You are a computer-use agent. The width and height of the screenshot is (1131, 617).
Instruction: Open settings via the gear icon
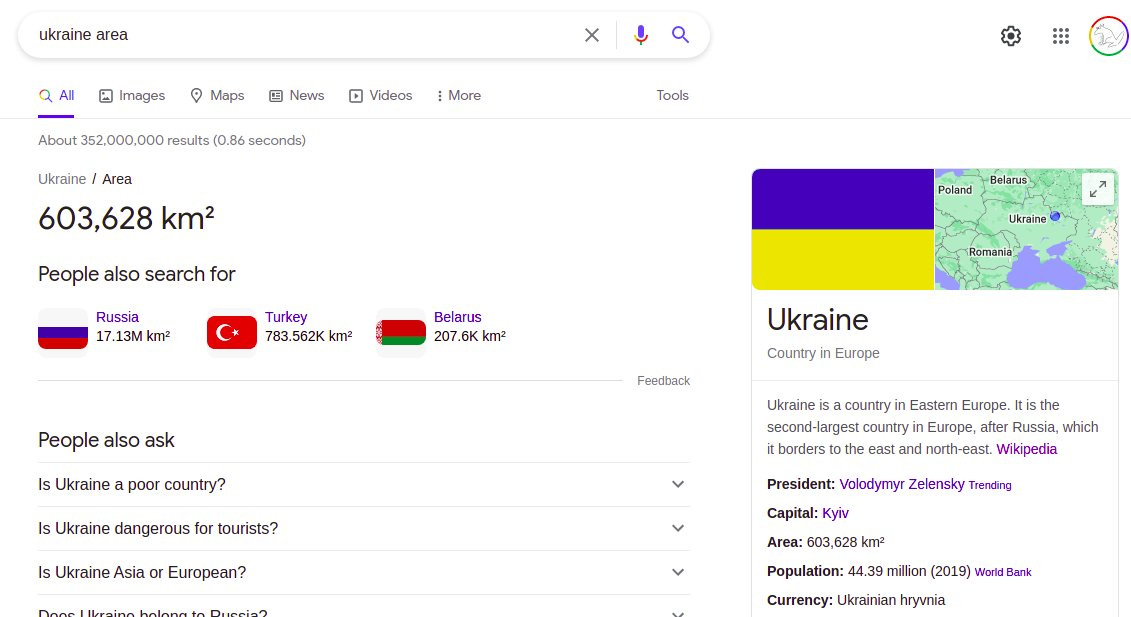click(x=1011, y=35)
